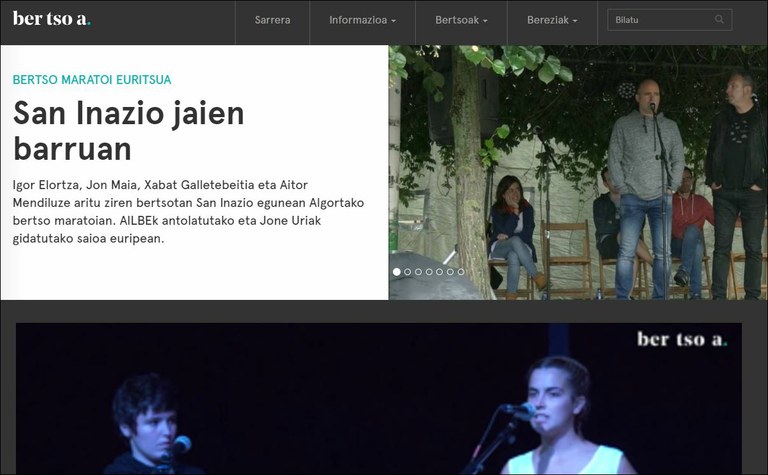The width and height of the screenshot is (768, 475).
Task: Select the second carousel slide dot
Action: coord(408,272)
